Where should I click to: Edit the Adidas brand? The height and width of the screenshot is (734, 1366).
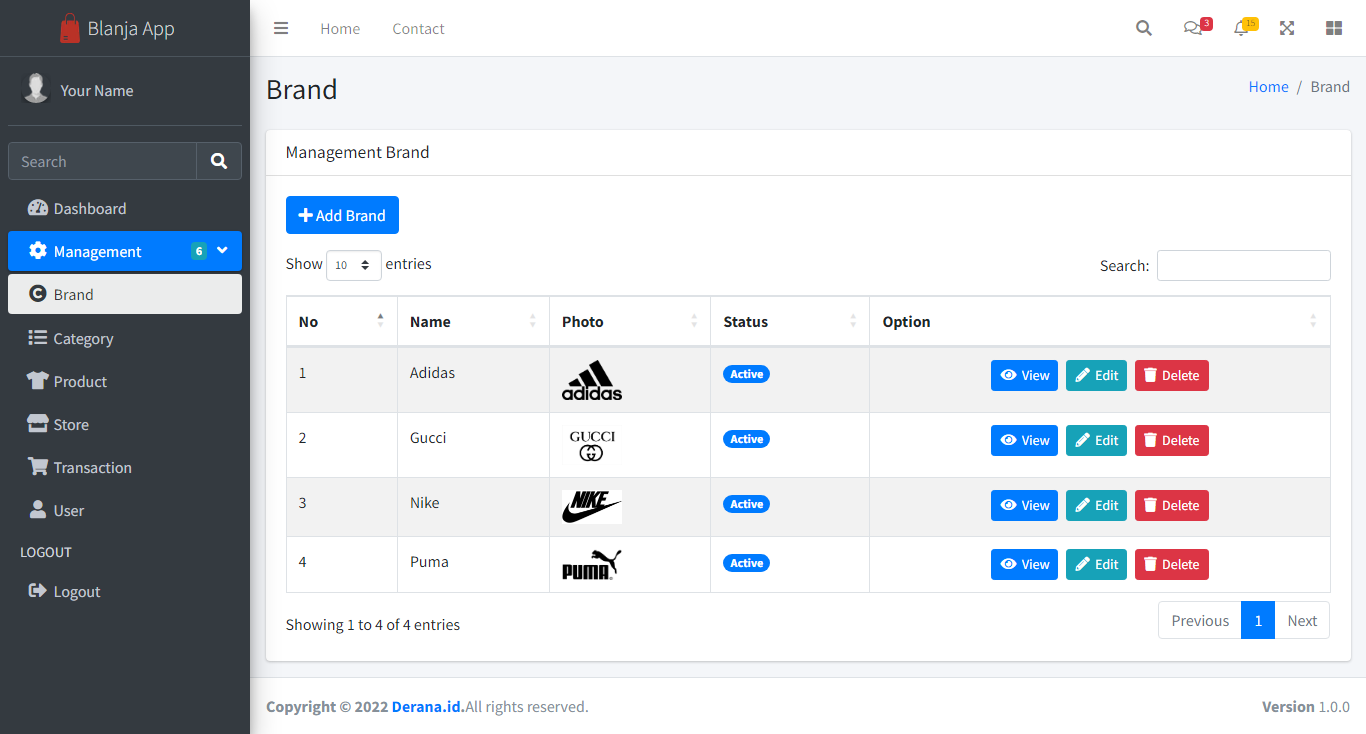(x=1096, y=375)
